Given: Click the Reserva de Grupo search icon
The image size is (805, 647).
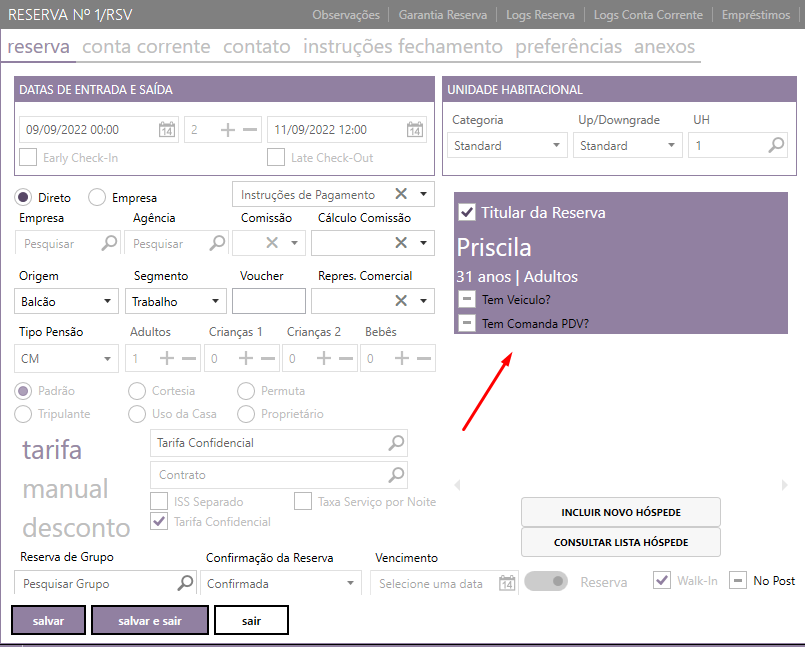Looking at the screenshot, I should coord(186,583).
